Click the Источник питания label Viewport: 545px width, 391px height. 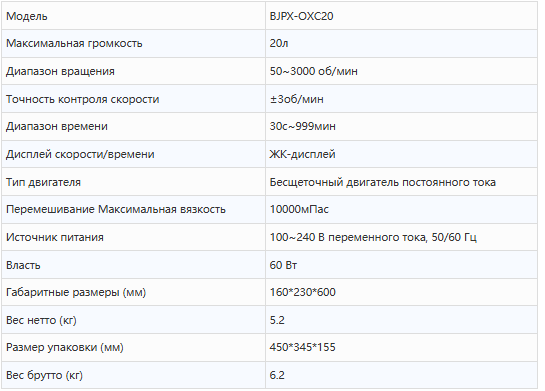tap(55, 237)
